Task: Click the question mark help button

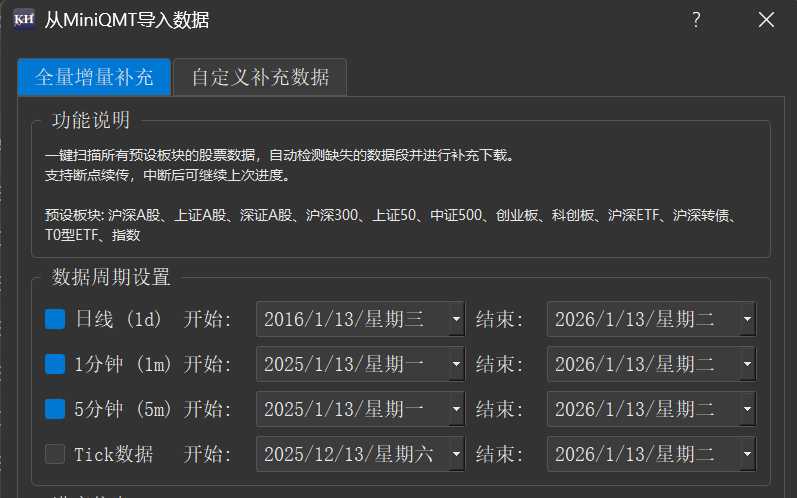Action: [696, 20]
